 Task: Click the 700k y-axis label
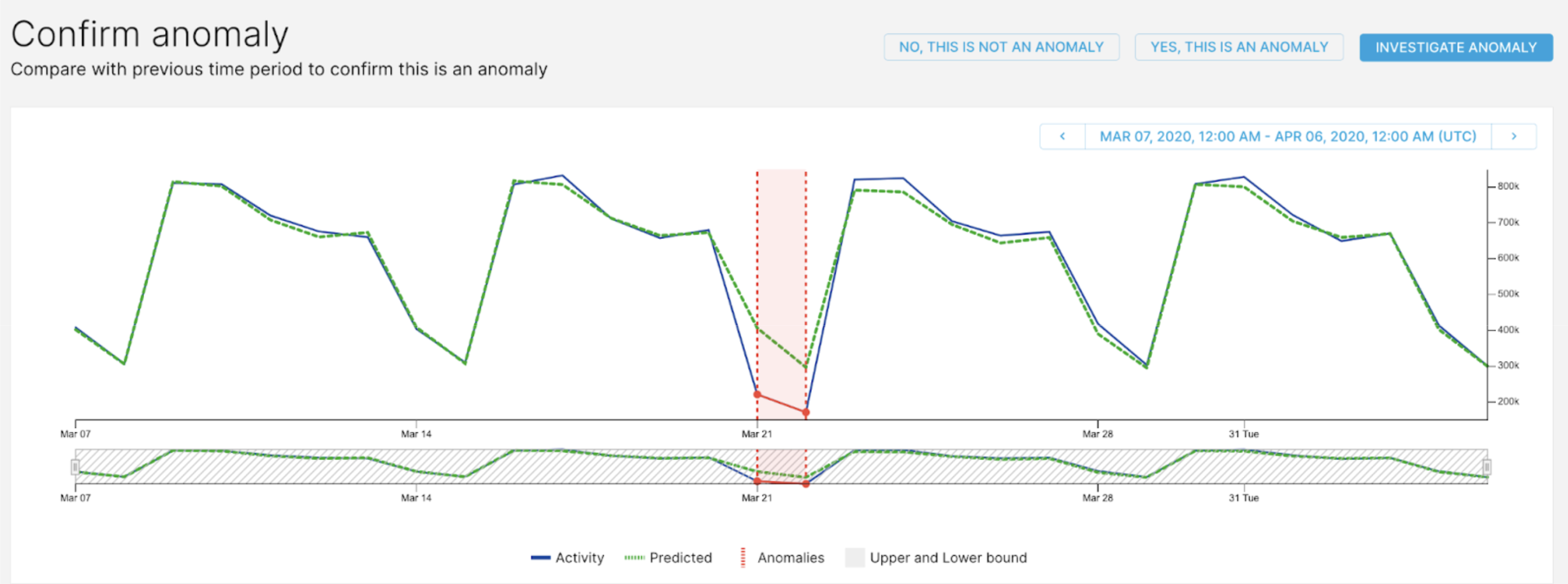pos(1508,222)
